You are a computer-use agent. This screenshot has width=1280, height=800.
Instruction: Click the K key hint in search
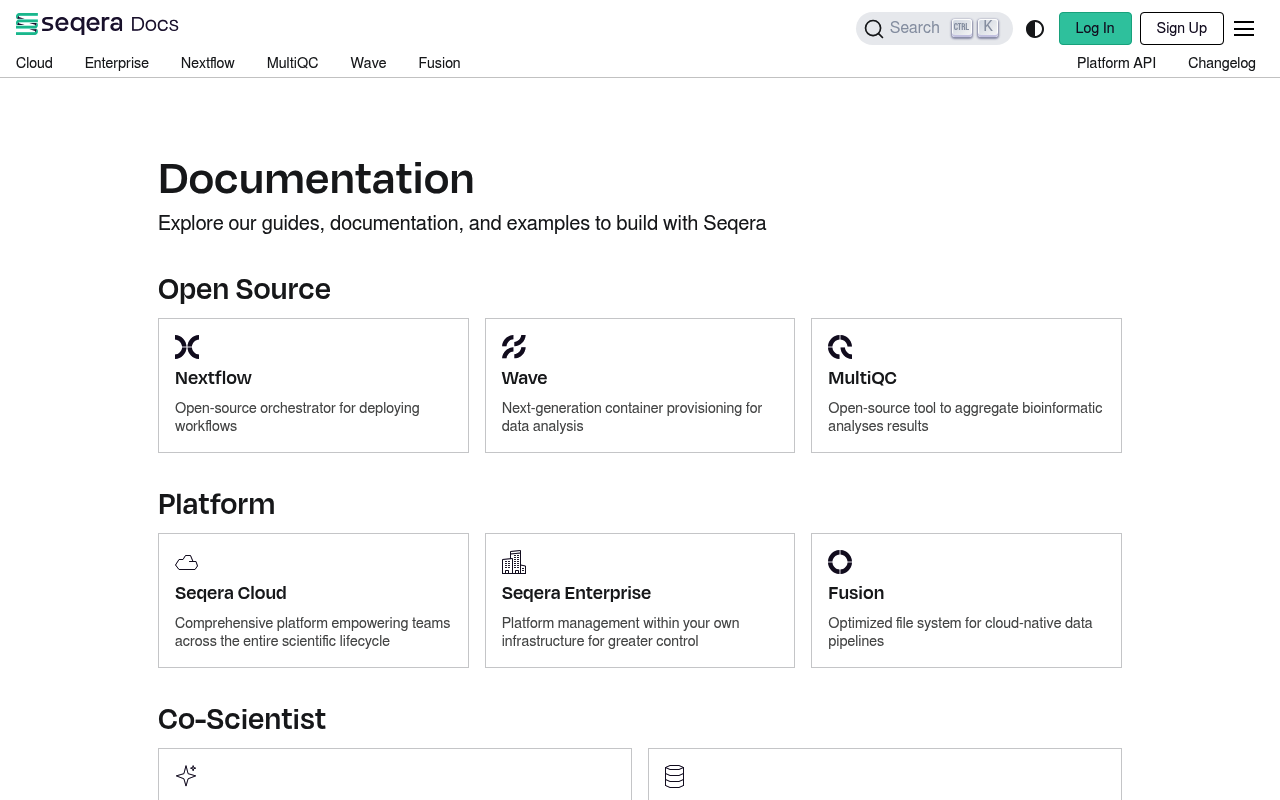988,28
